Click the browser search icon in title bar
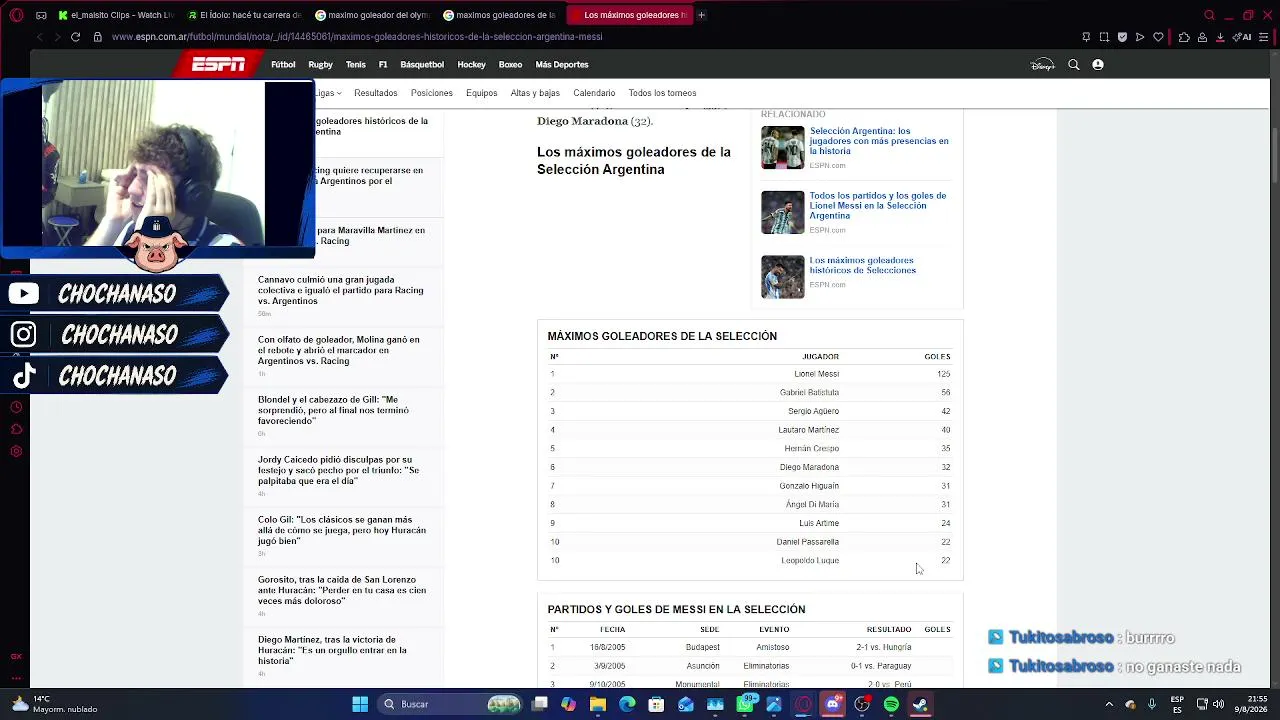This screenshot has width=1280, height=720. click(1209, 15)
